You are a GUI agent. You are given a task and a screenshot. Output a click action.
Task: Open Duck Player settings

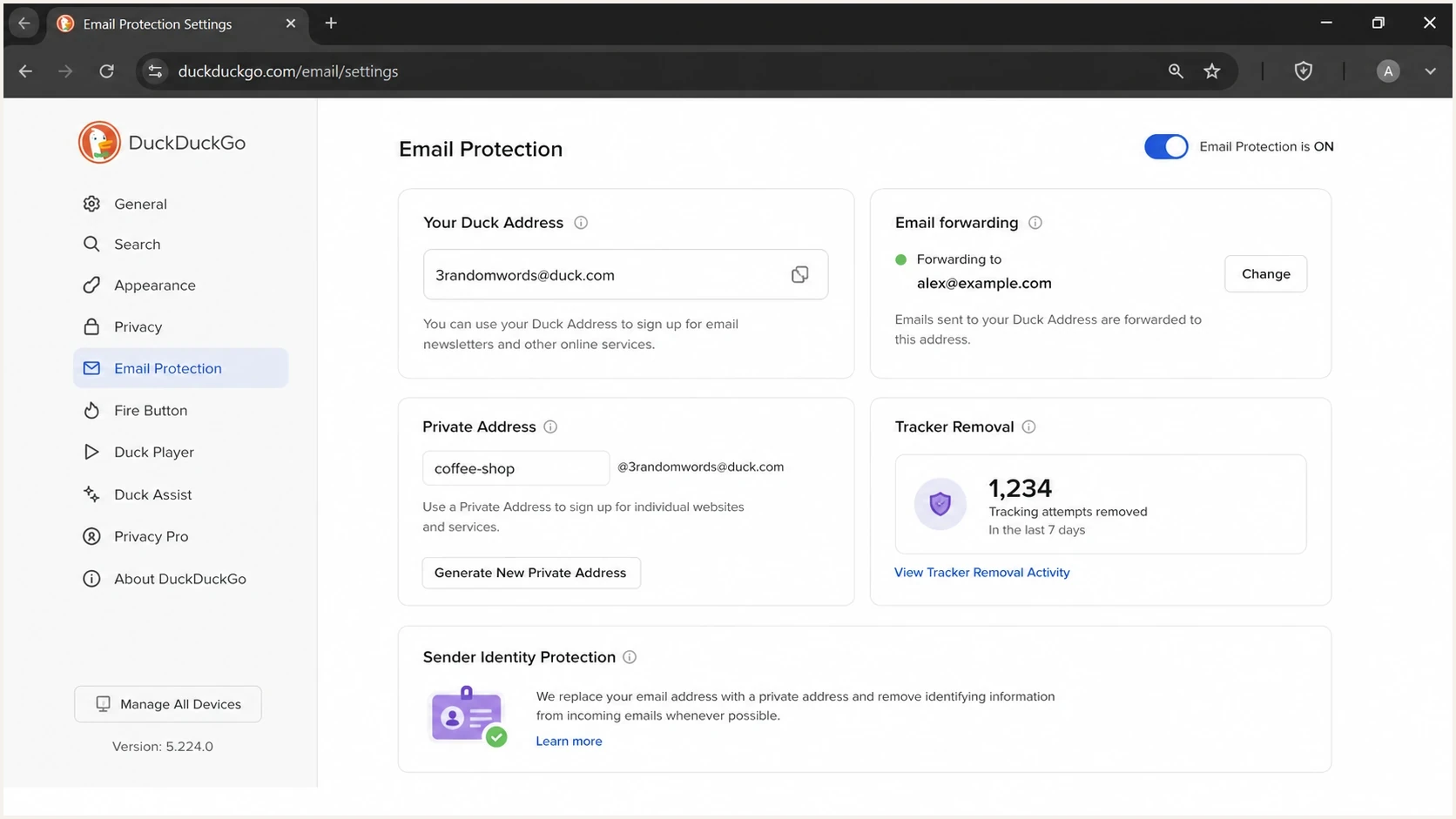pos(181,452)
